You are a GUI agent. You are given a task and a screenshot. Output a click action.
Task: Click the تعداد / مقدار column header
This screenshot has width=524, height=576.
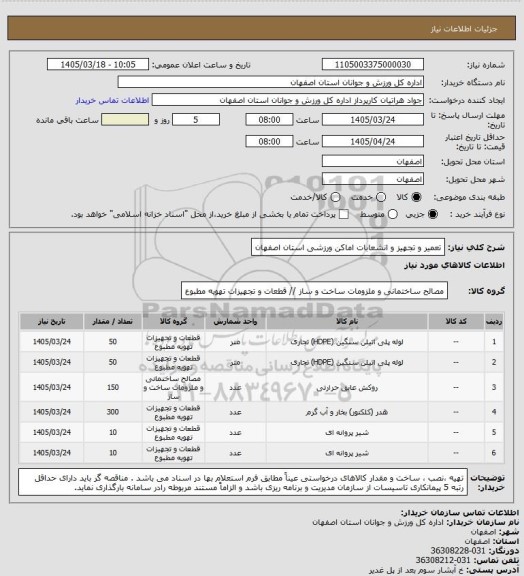click(x=112, y=321)
